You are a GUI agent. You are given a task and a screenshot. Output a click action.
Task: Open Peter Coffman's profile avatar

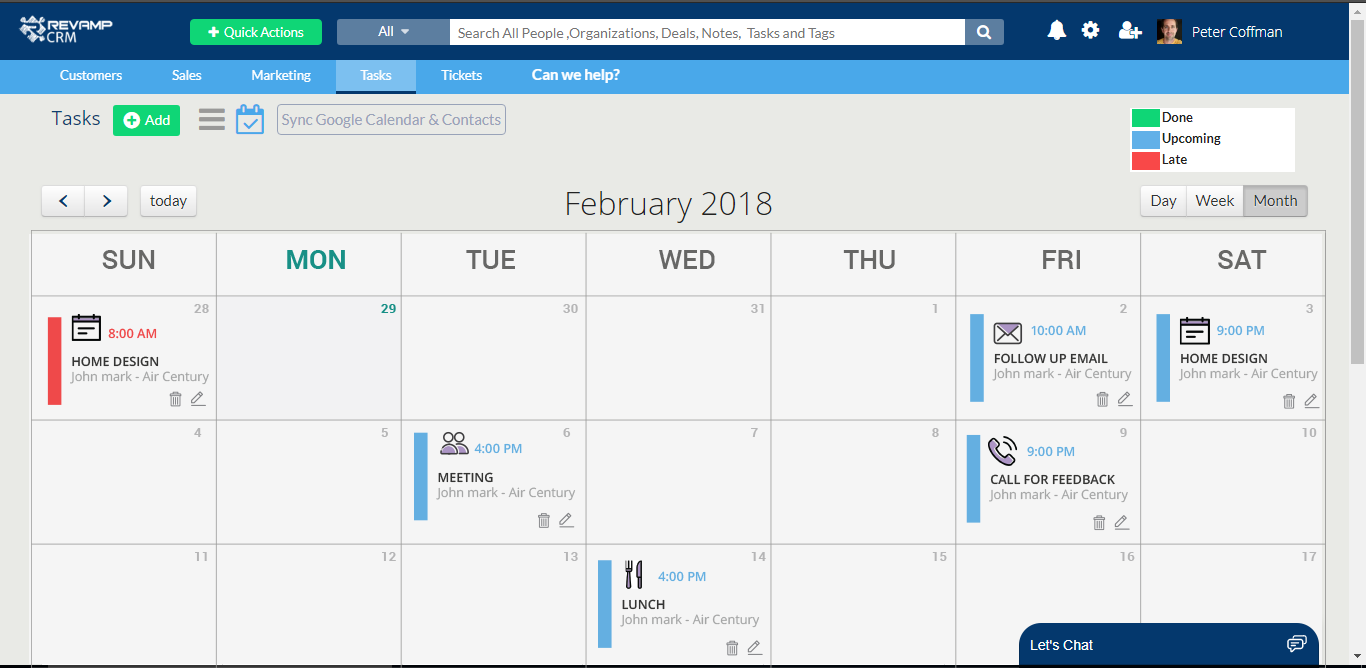(1169, 31)
